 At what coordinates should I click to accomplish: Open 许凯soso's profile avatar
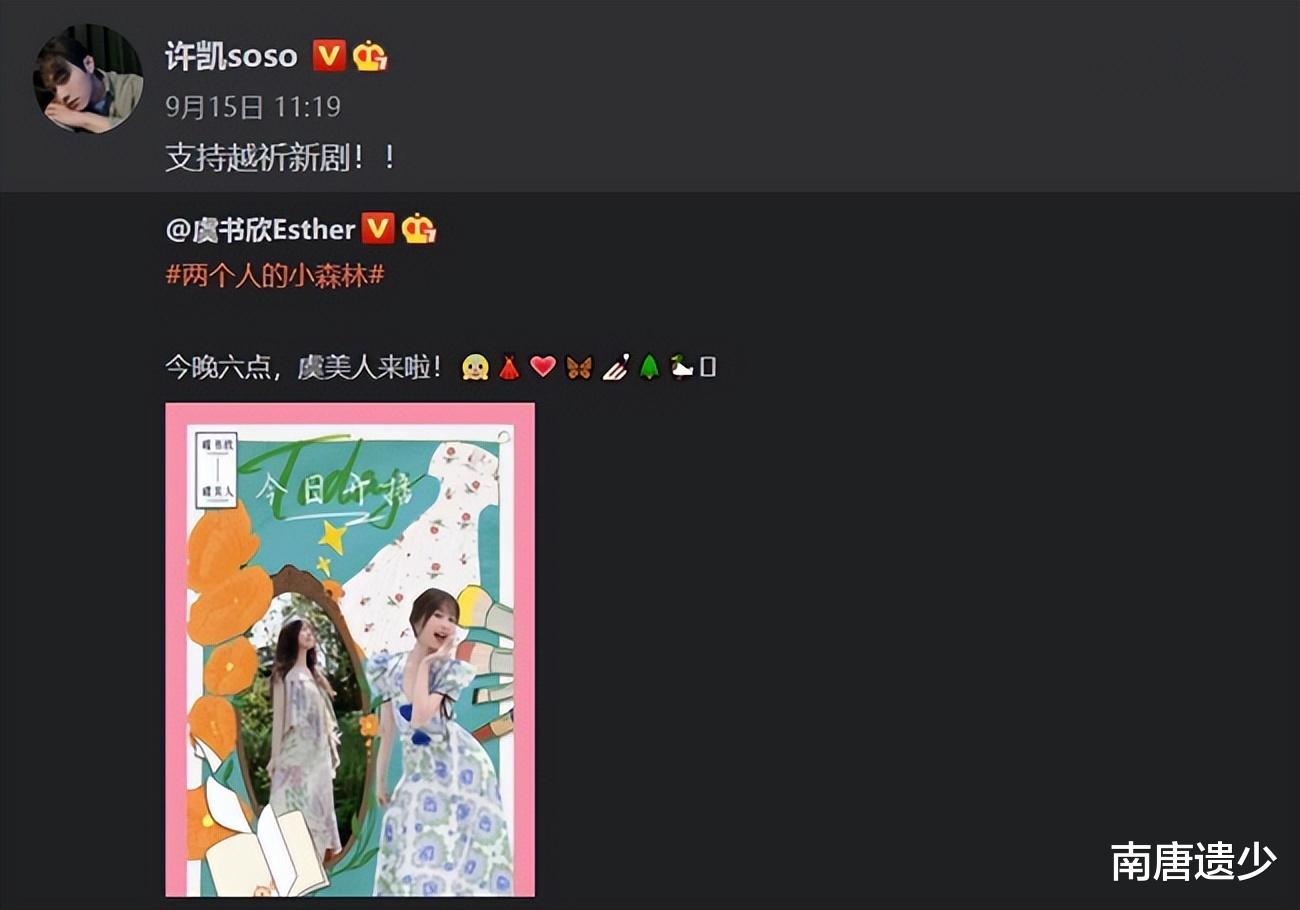tap(88, 79)
